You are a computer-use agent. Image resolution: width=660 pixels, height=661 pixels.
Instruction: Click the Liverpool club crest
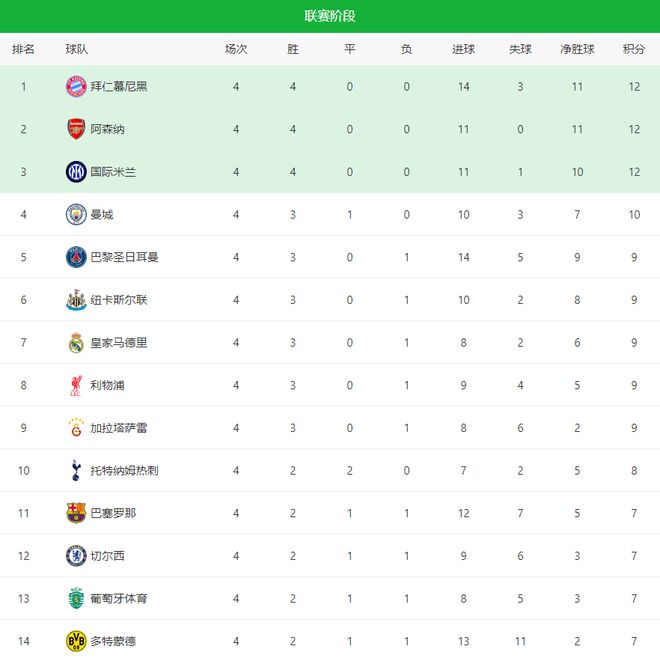[76, 385]
